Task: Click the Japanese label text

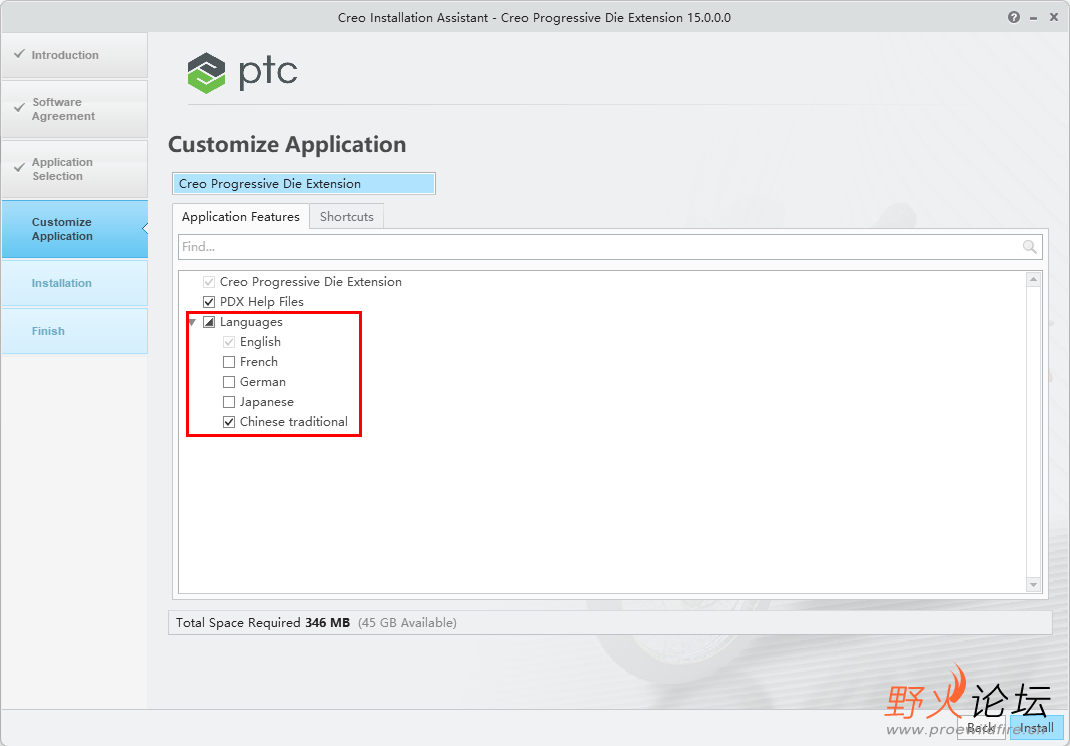Action: tap(267, 402)
